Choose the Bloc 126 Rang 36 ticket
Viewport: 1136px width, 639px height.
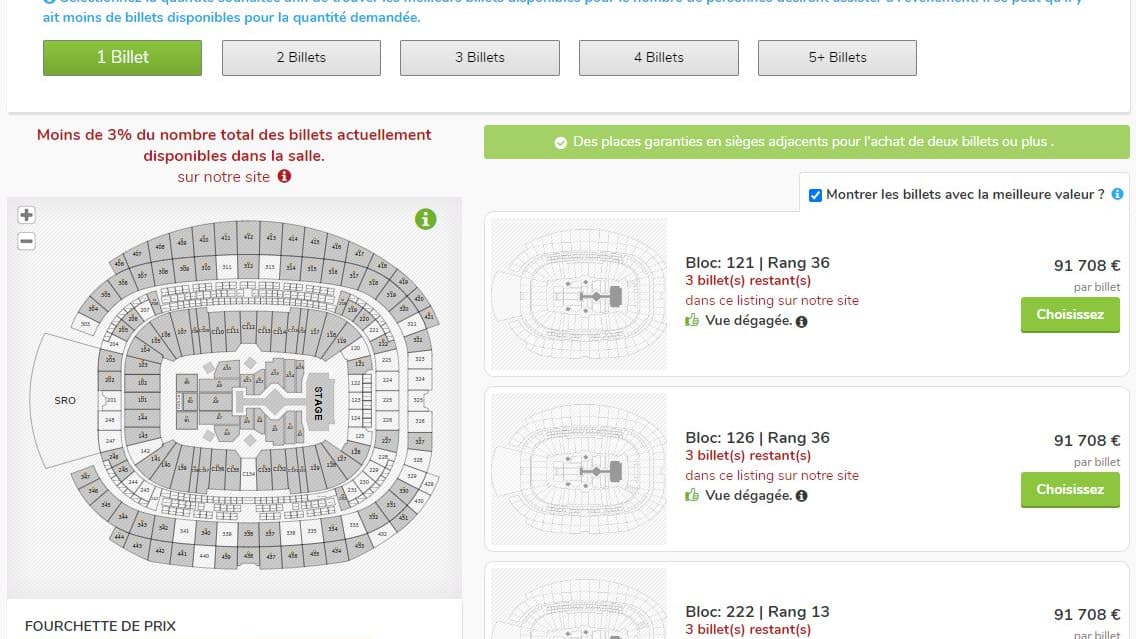(x=1070, y=490)
